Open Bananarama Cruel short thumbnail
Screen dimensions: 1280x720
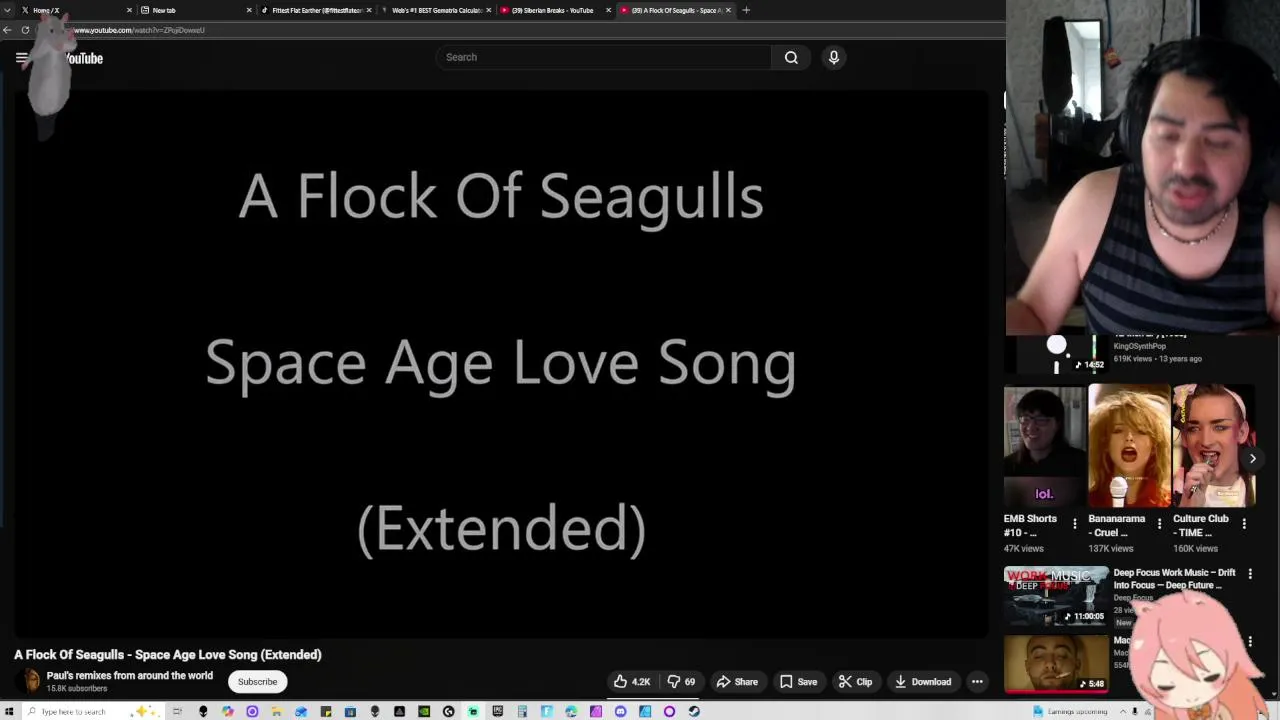[1129, 447]
